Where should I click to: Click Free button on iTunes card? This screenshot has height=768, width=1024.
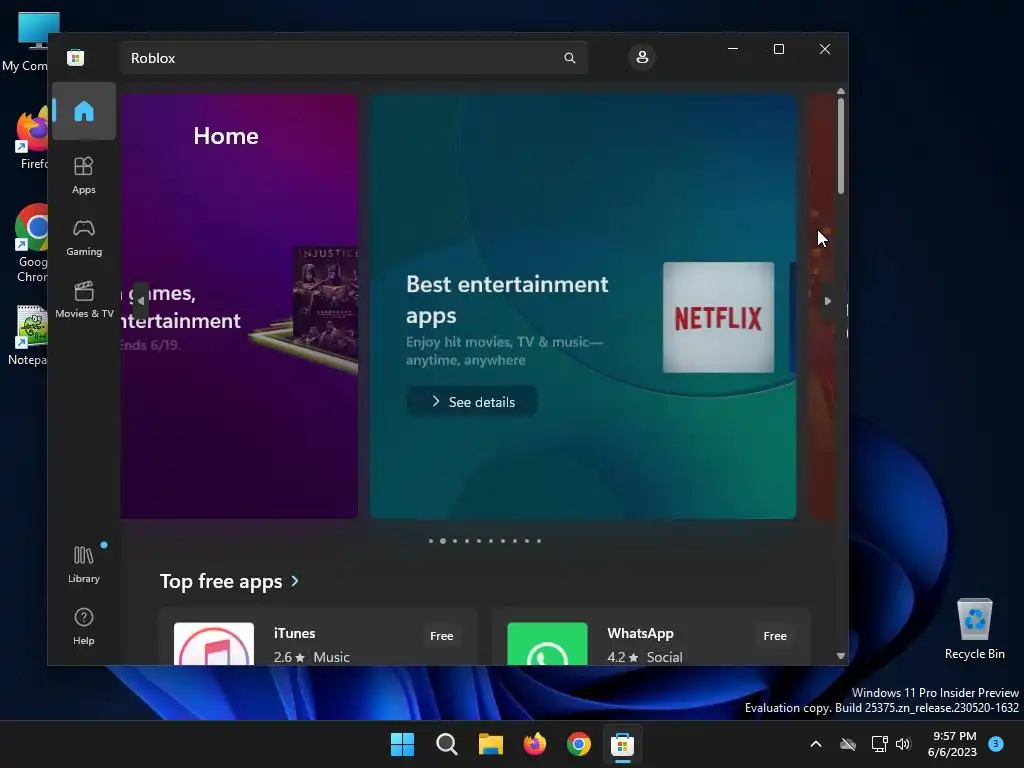441,635
